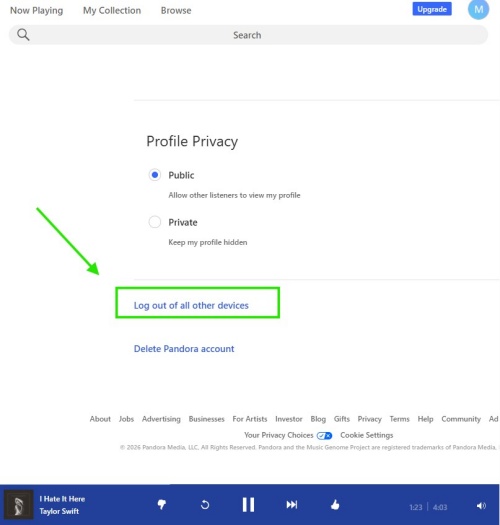Select the Private profile radio button

pyautogui.click(x=155, y=222)
